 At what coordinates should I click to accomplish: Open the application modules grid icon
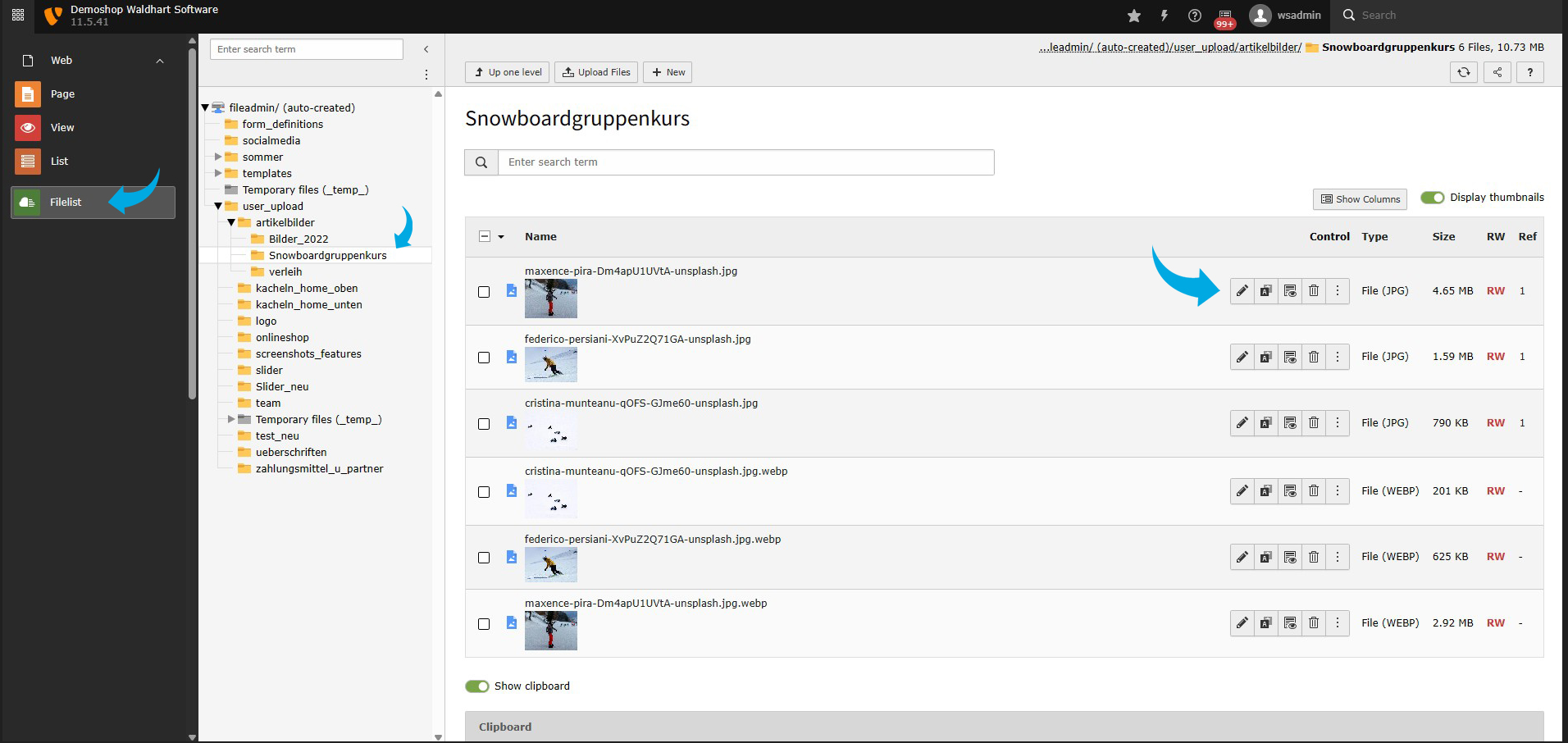(18, 15)
